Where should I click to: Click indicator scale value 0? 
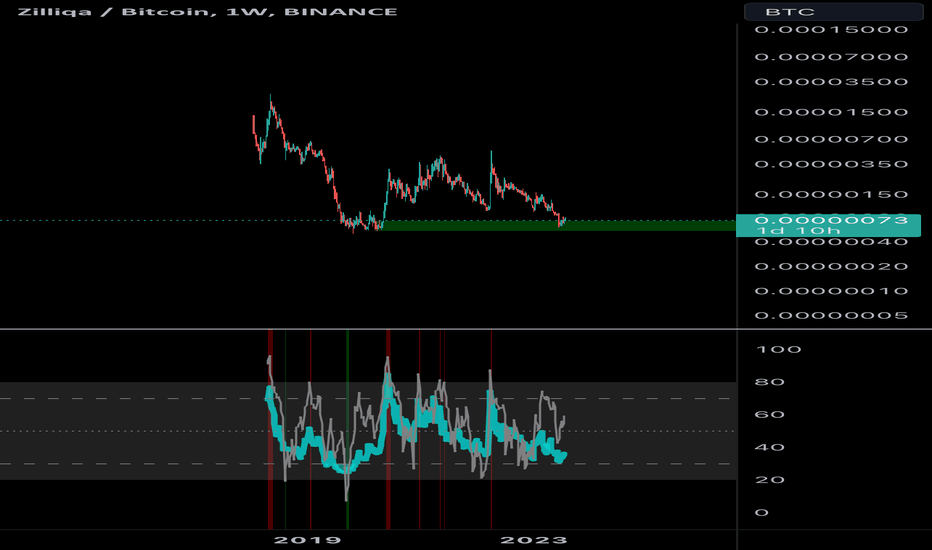point(761,513)
